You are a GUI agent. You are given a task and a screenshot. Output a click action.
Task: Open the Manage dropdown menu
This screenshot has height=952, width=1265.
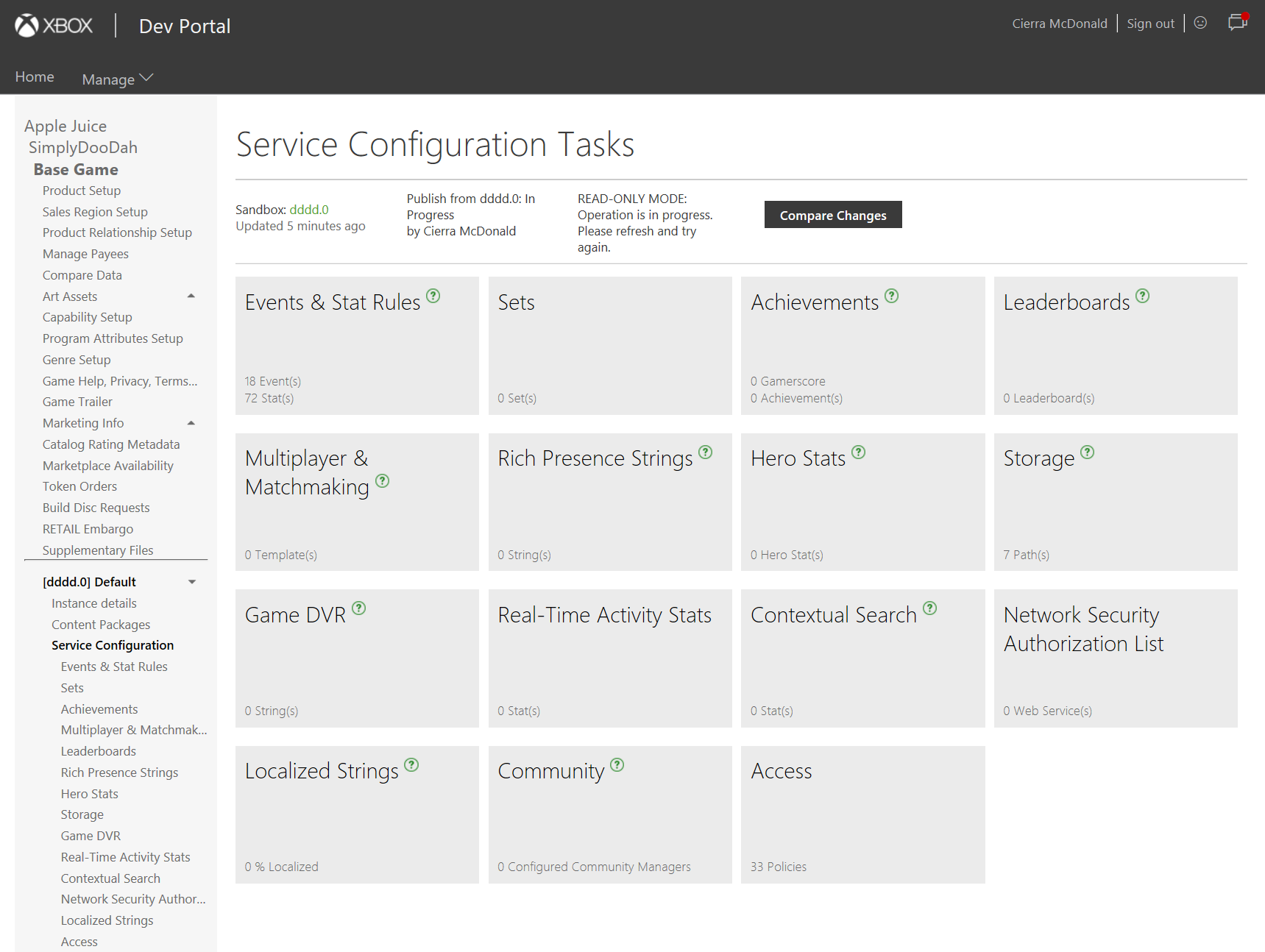[x=117, y=79]
